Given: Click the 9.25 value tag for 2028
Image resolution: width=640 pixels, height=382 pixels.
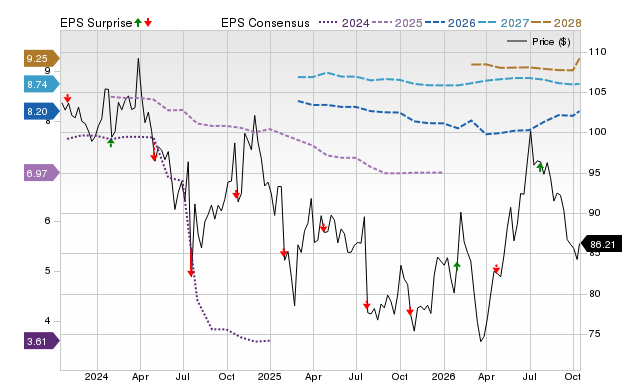Looking at the screenshot, I should tap(42, 58).
